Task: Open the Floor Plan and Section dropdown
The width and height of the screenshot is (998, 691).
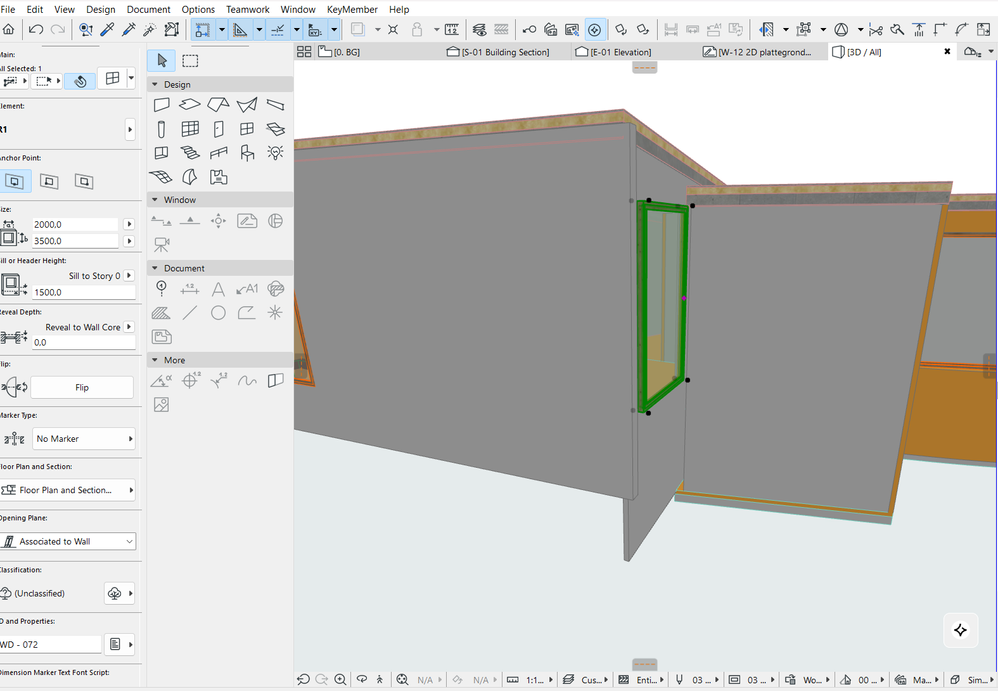Action: point(67,490)
